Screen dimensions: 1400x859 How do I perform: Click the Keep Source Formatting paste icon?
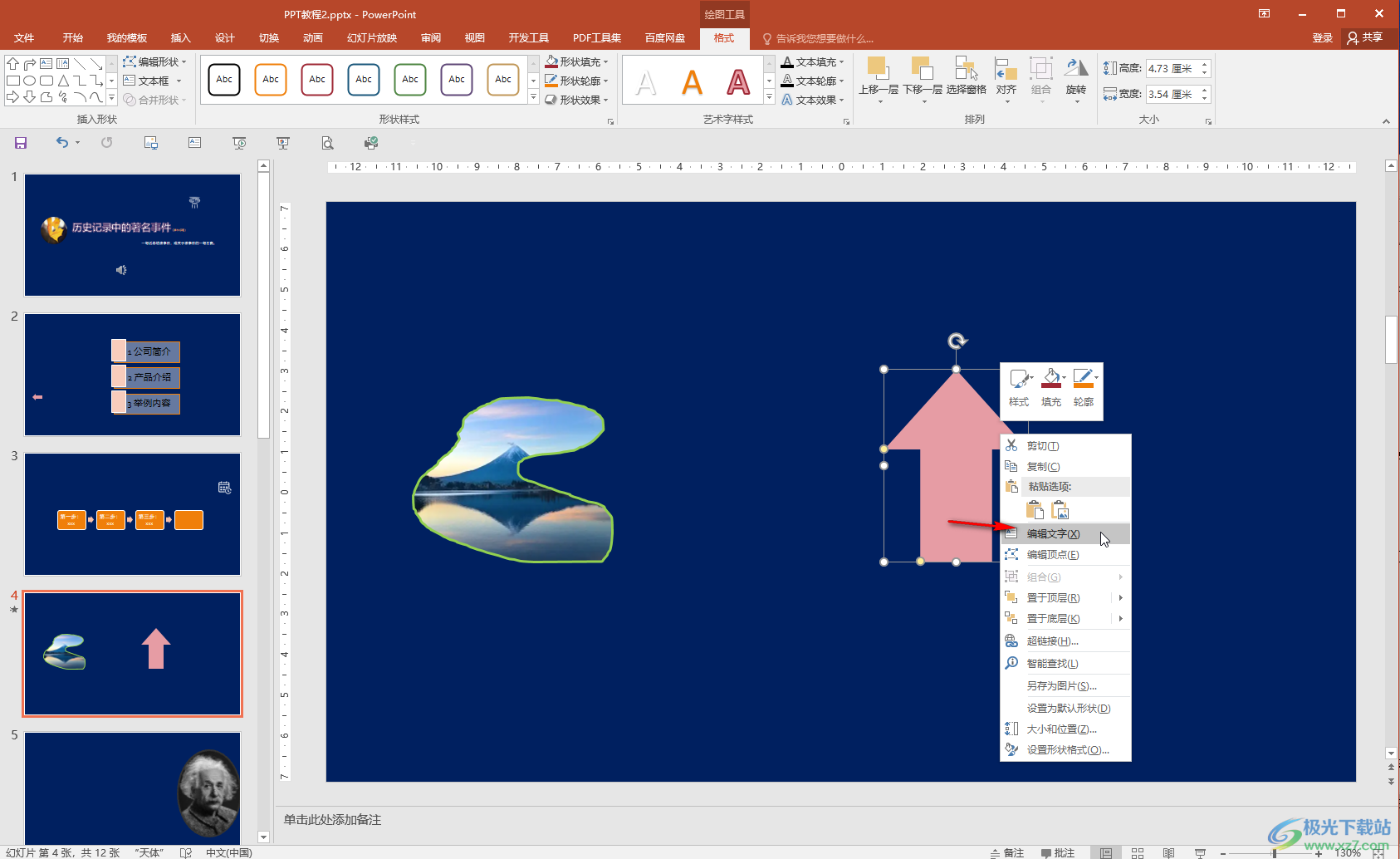pyautogui.click(x=1035, y=510)
